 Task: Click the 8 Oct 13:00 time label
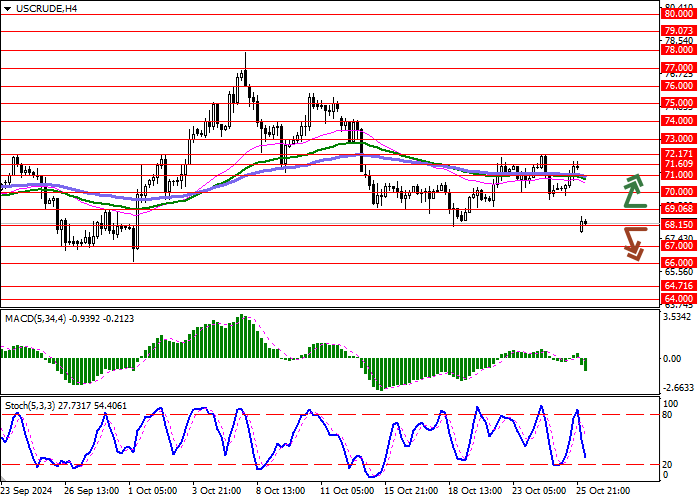click(x=281, y=491)
